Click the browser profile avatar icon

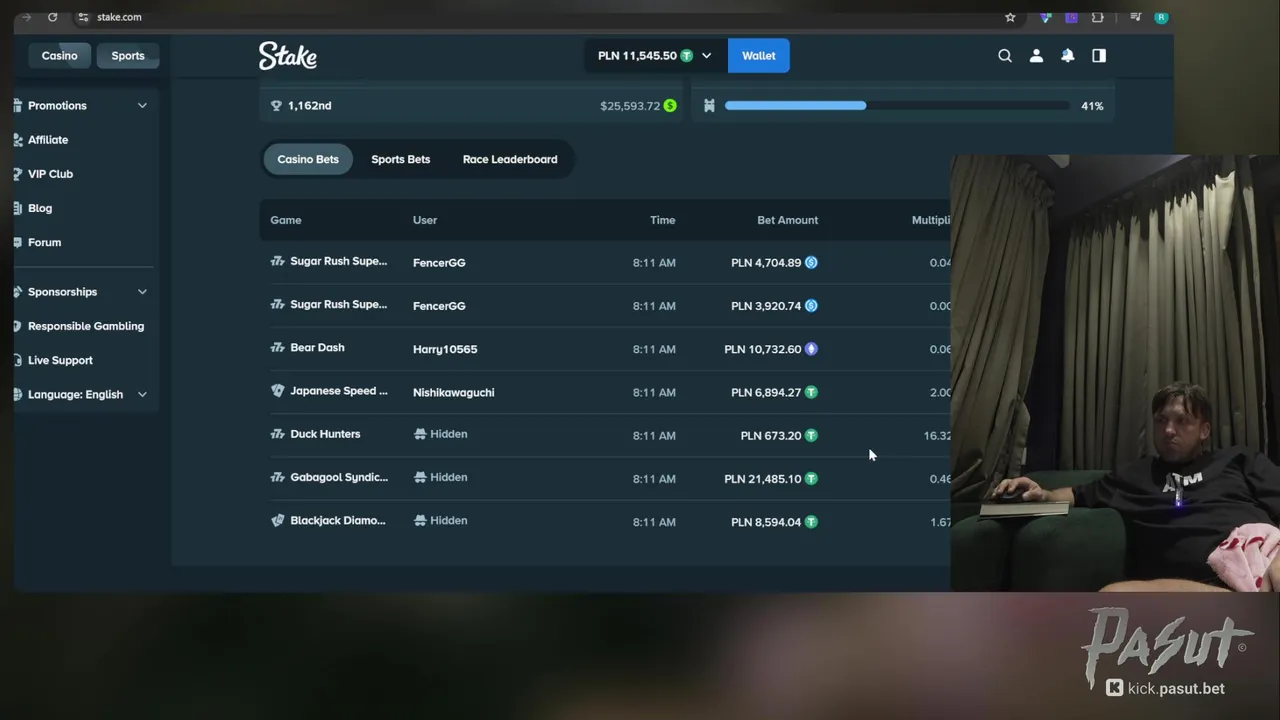pyautogui.click(x=1161, y=17)
